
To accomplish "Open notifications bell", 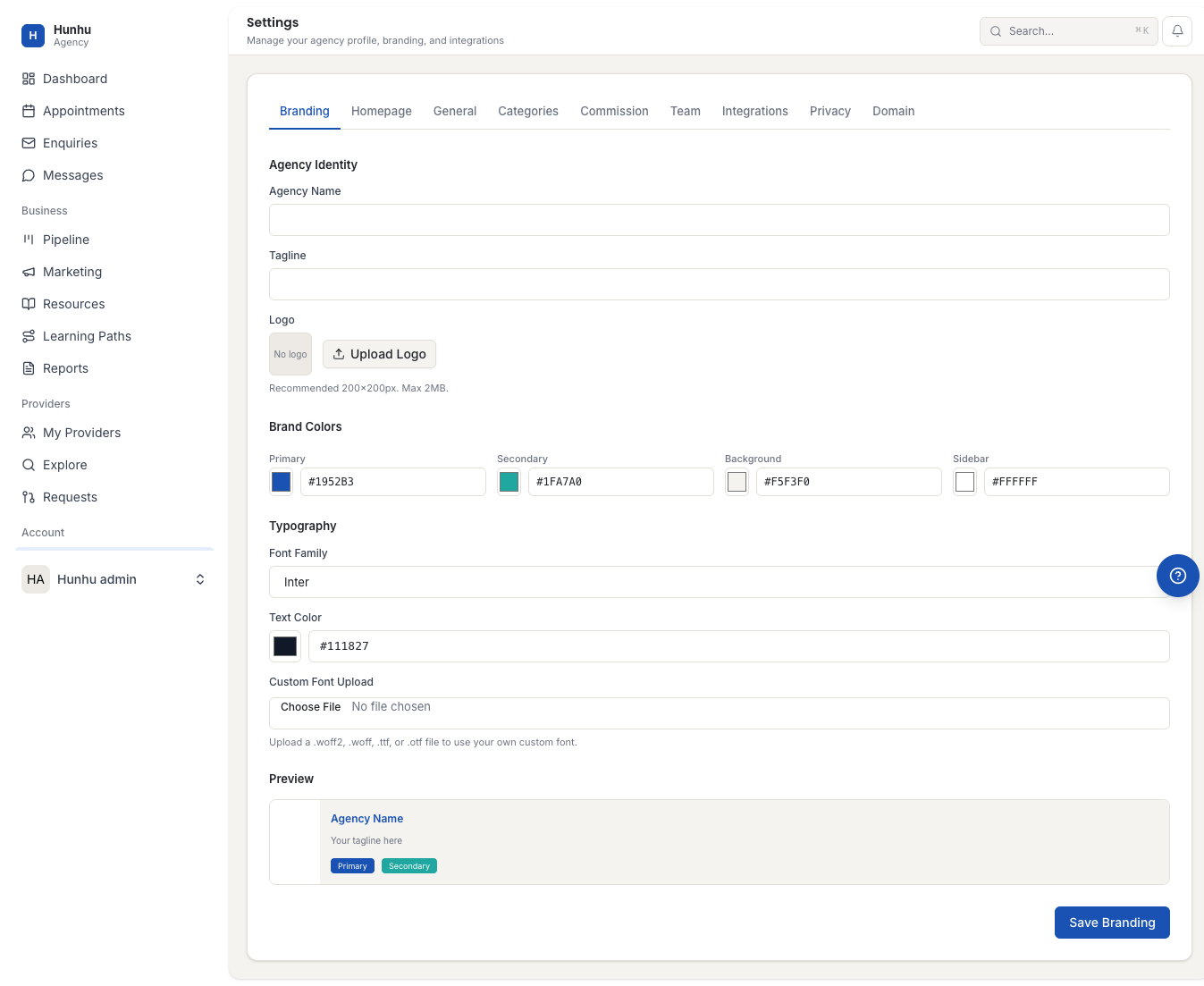I will pyautogui.click(x=1177, y=31).
